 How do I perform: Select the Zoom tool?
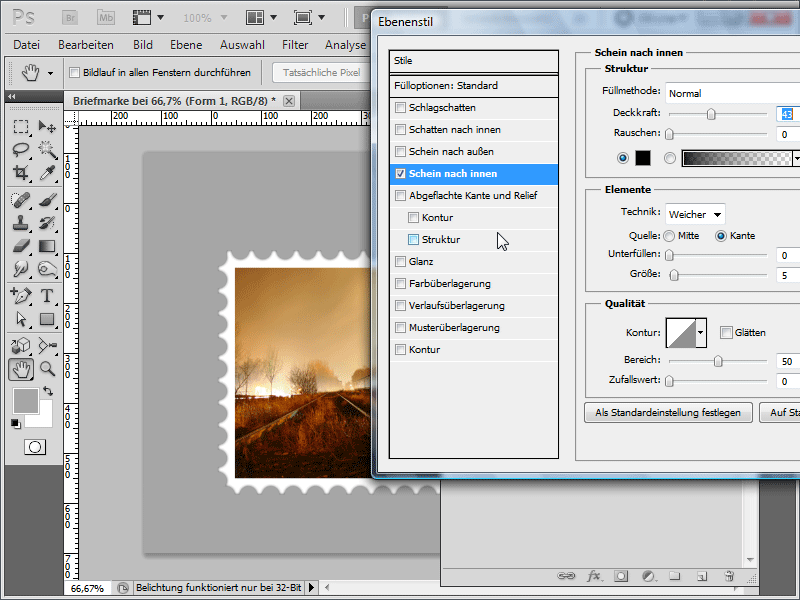tap(47, 369)
